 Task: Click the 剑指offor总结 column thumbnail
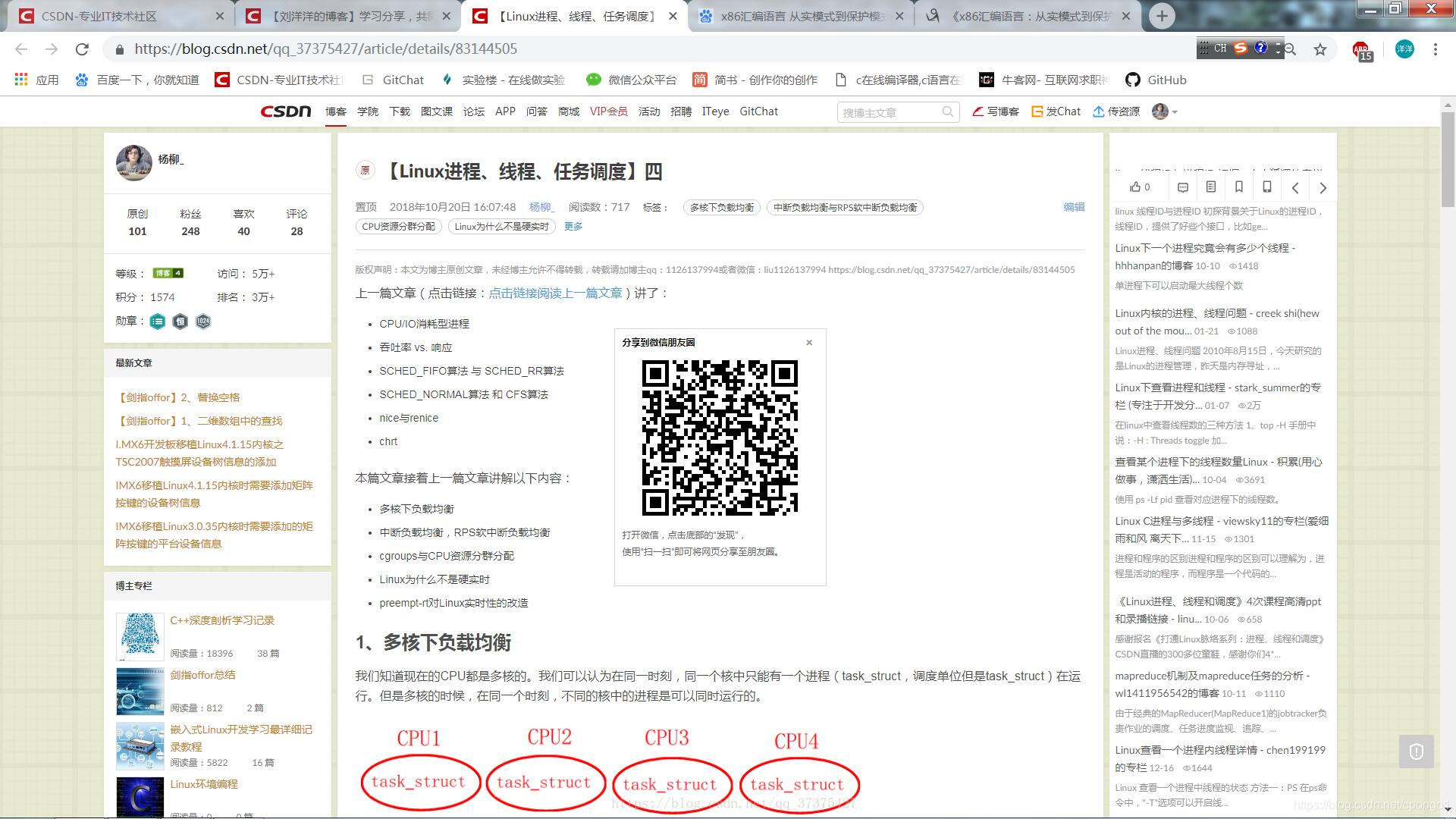[x=140, y=691]
